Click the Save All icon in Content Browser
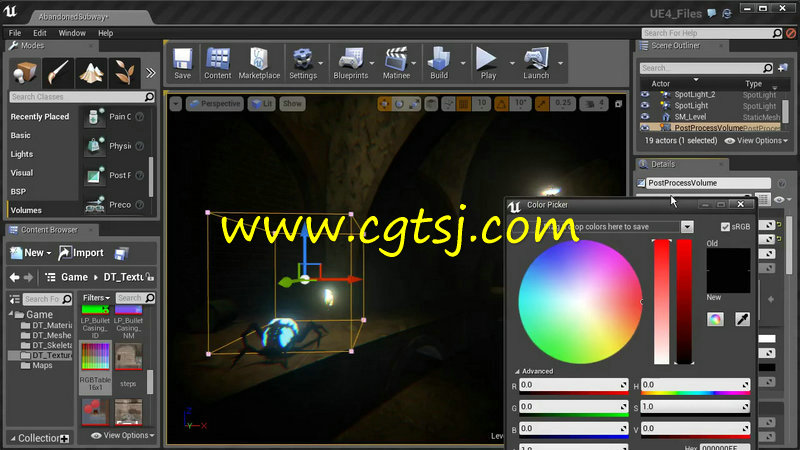Viewport: 800px width, 450px height. click(121, 253)
